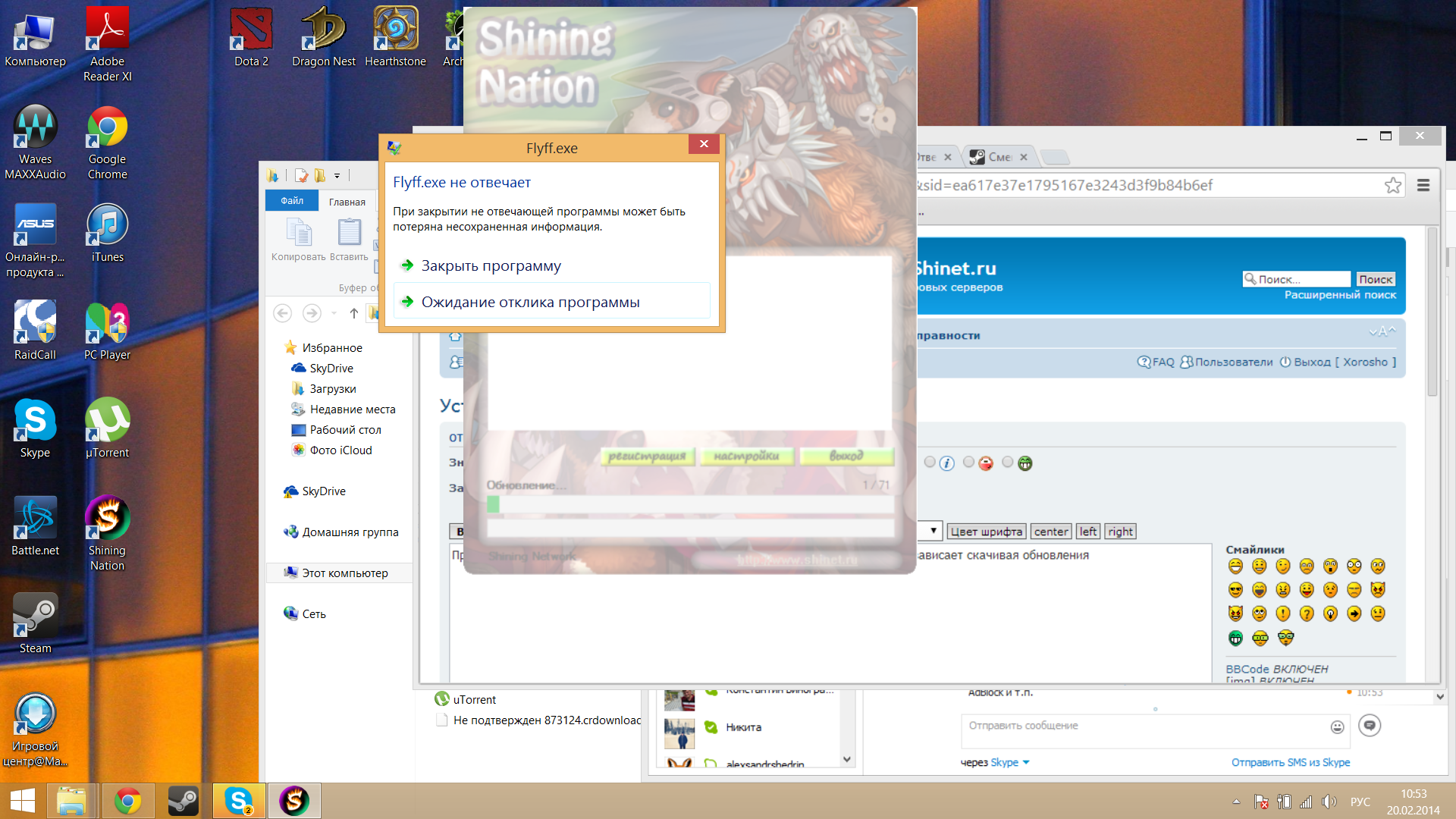This screenshot has width=1456, height=819.
Task: Open Skype from the taskbar
Action: [x=238, y=801]
